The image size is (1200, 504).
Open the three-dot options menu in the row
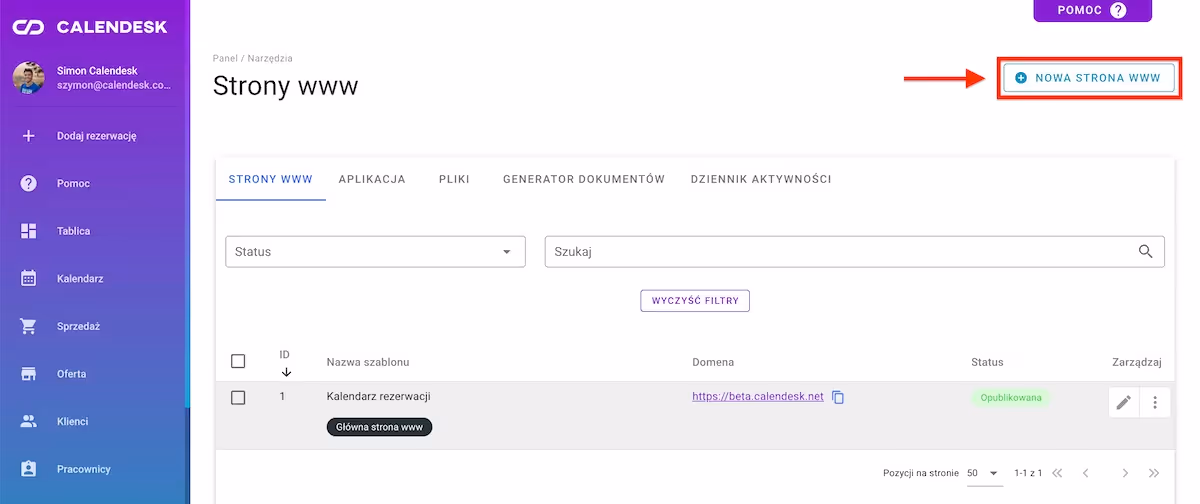point(1155,402)
